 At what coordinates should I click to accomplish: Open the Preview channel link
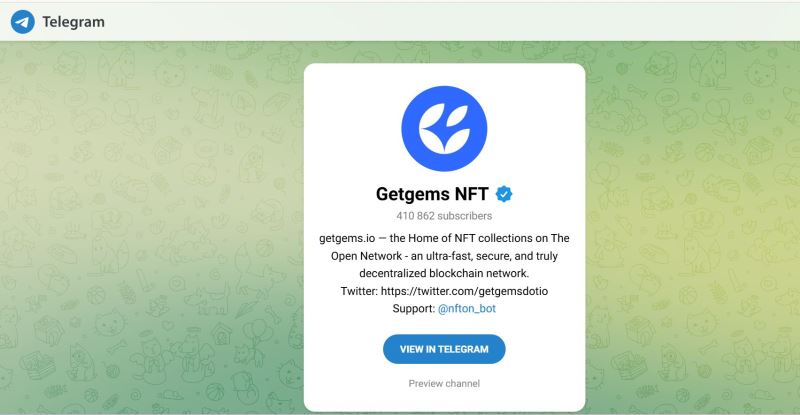444,383
